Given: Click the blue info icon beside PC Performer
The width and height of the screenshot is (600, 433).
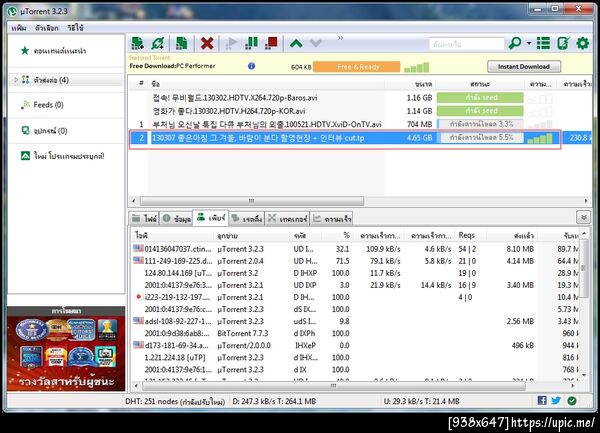Looking at the screenshot, I should [251, 66].
